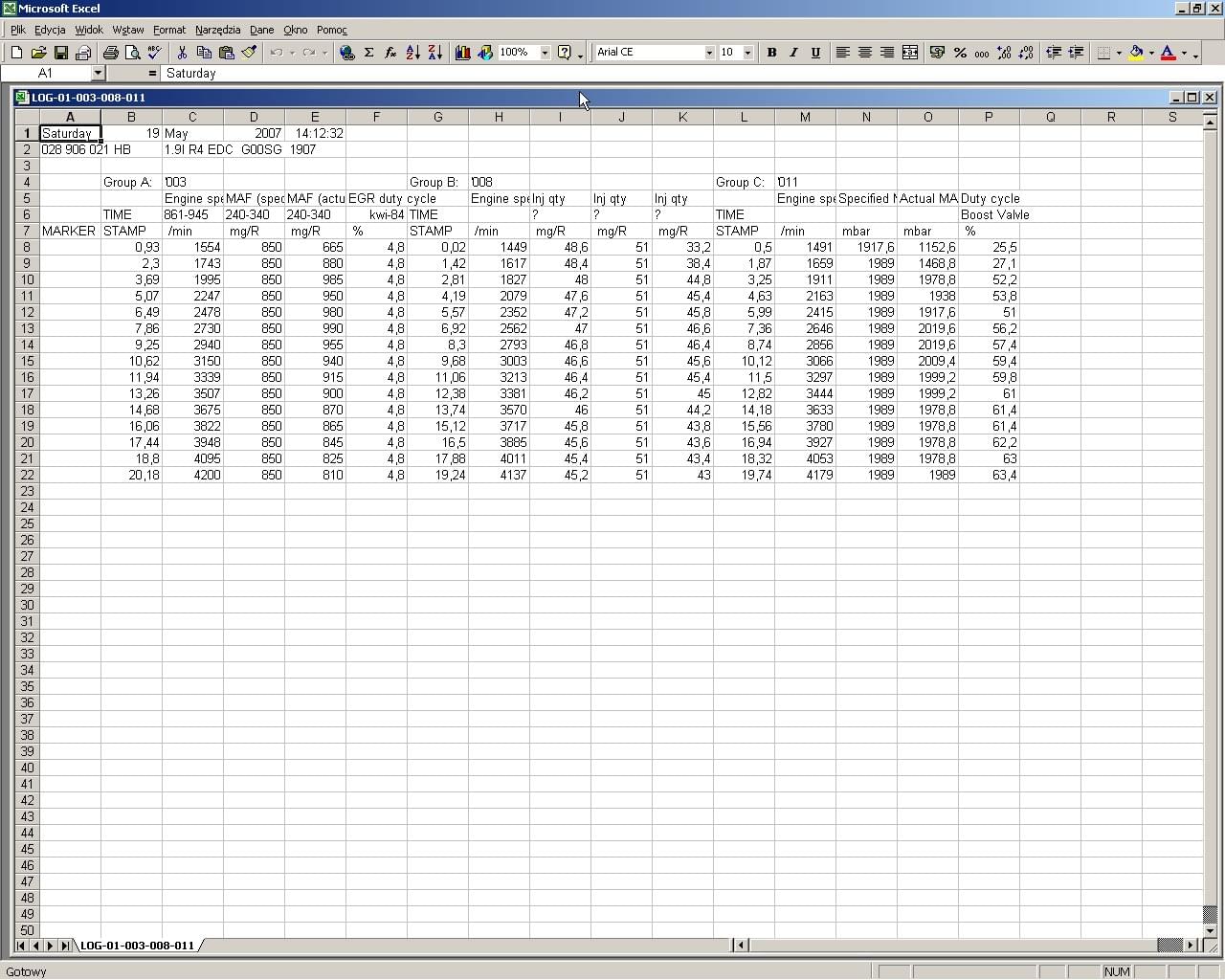Click the Open file folder icon
1225x980 pixels.
pos(38,53)
